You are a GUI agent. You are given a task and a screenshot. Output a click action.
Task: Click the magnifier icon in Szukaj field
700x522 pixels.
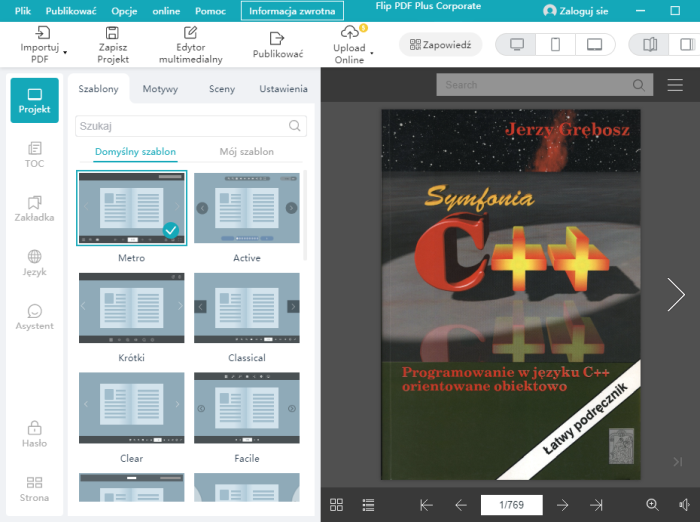(295, 126)
